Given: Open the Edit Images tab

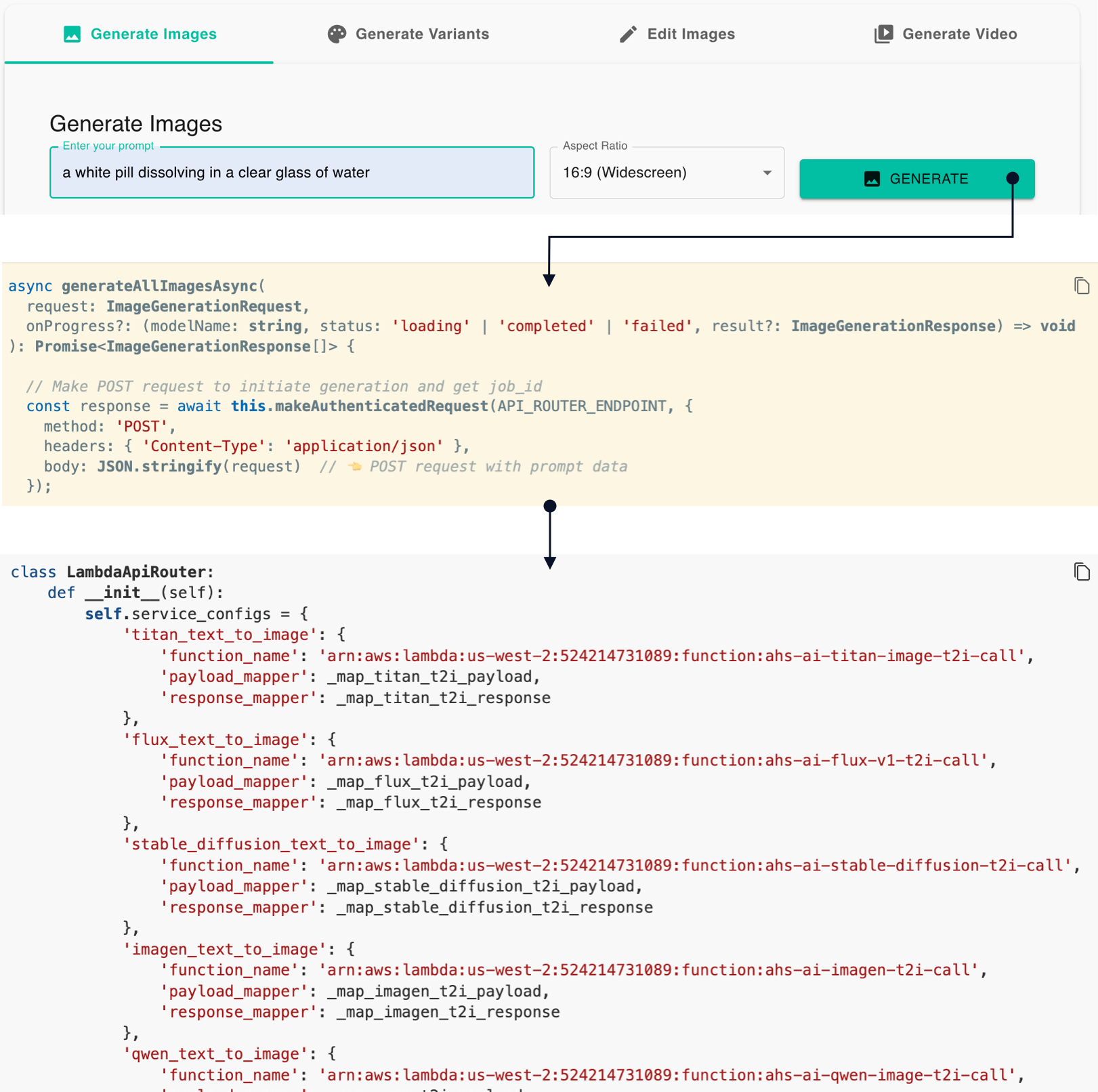Looking at the screenshot, I should [690, 34].
